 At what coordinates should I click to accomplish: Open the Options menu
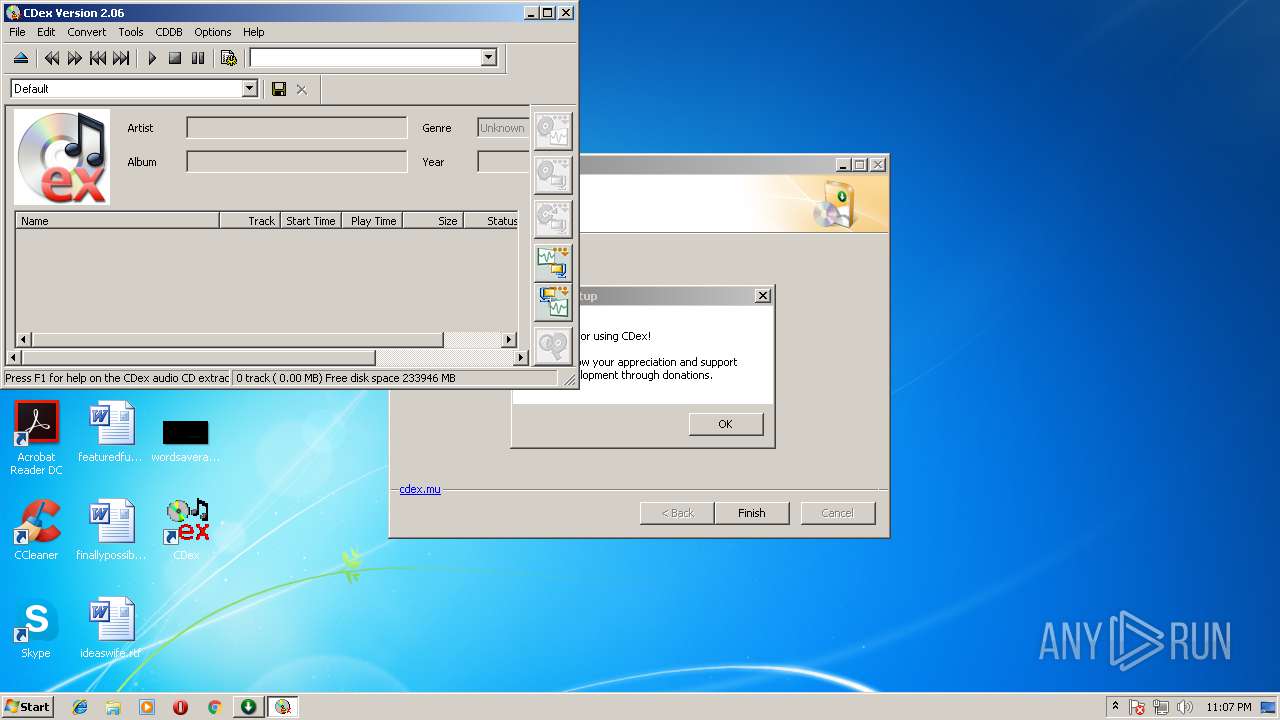tap(213, 32)
